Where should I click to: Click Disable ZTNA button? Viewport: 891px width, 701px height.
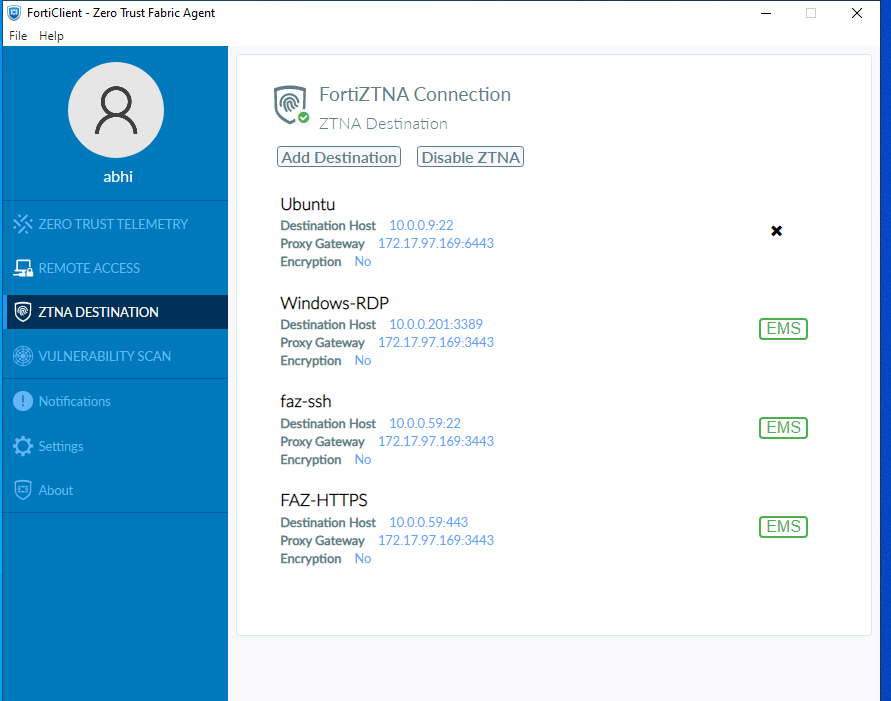click(471, 157)
